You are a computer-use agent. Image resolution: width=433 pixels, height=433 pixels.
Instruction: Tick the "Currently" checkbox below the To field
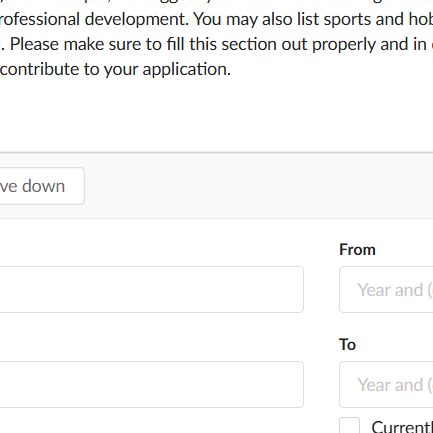click(349, 425)
